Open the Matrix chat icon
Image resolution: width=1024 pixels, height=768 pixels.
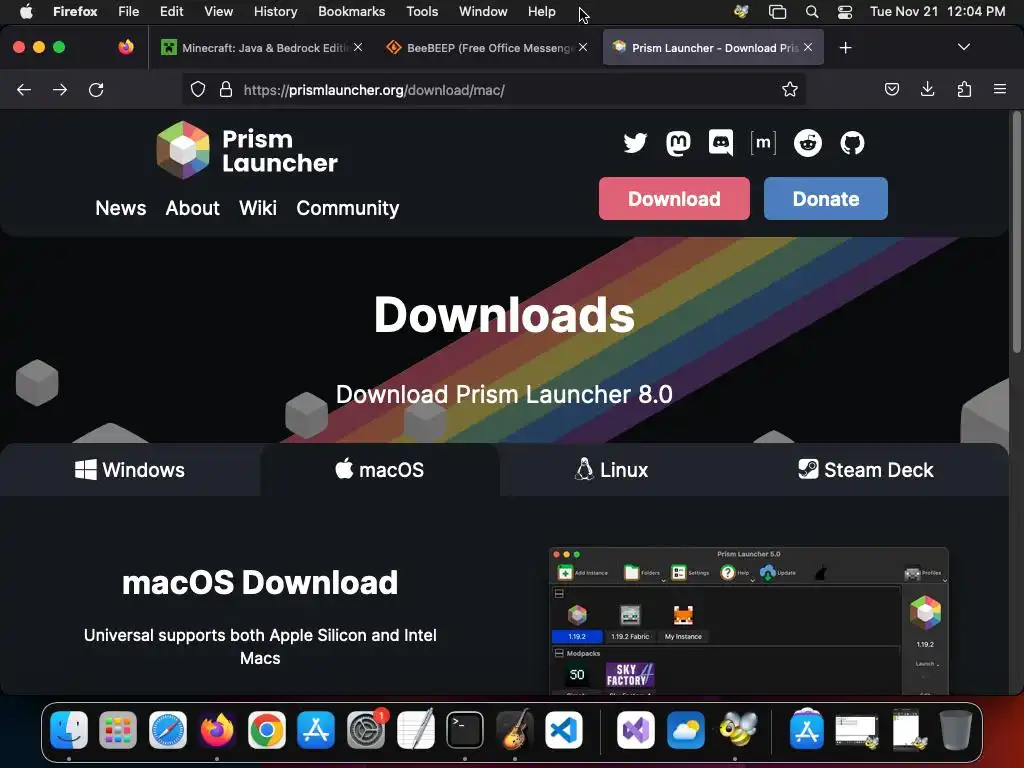pos(763,143)
